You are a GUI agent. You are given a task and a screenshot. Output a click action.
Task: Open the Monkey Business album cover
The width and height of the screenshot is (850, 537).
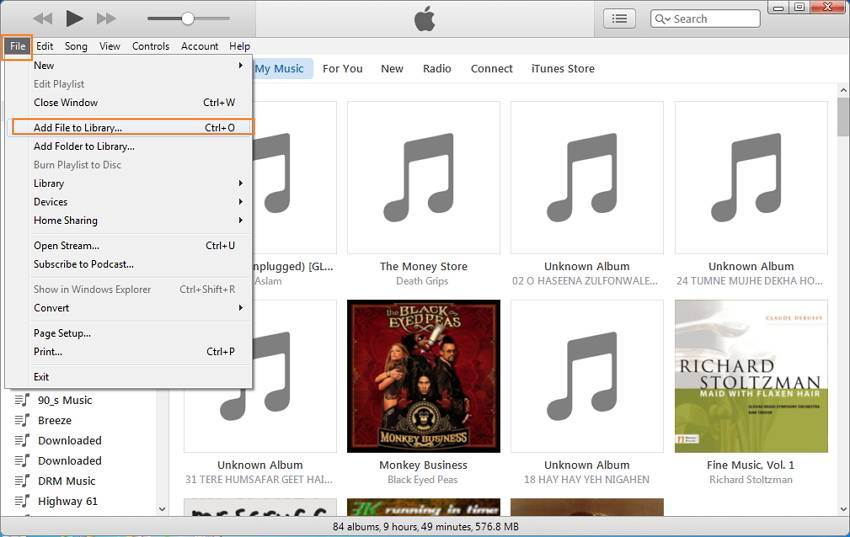423,376
